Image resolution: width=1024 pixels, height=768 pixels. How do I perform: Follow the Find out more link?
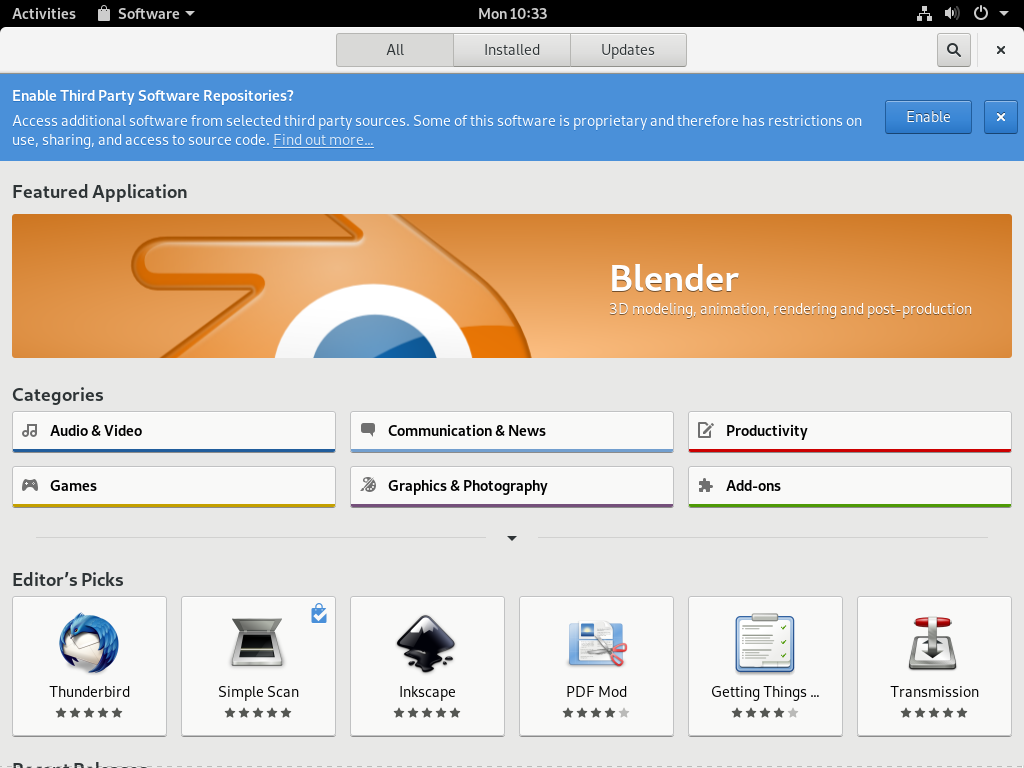pyautogui.click(x=323, y=140)
